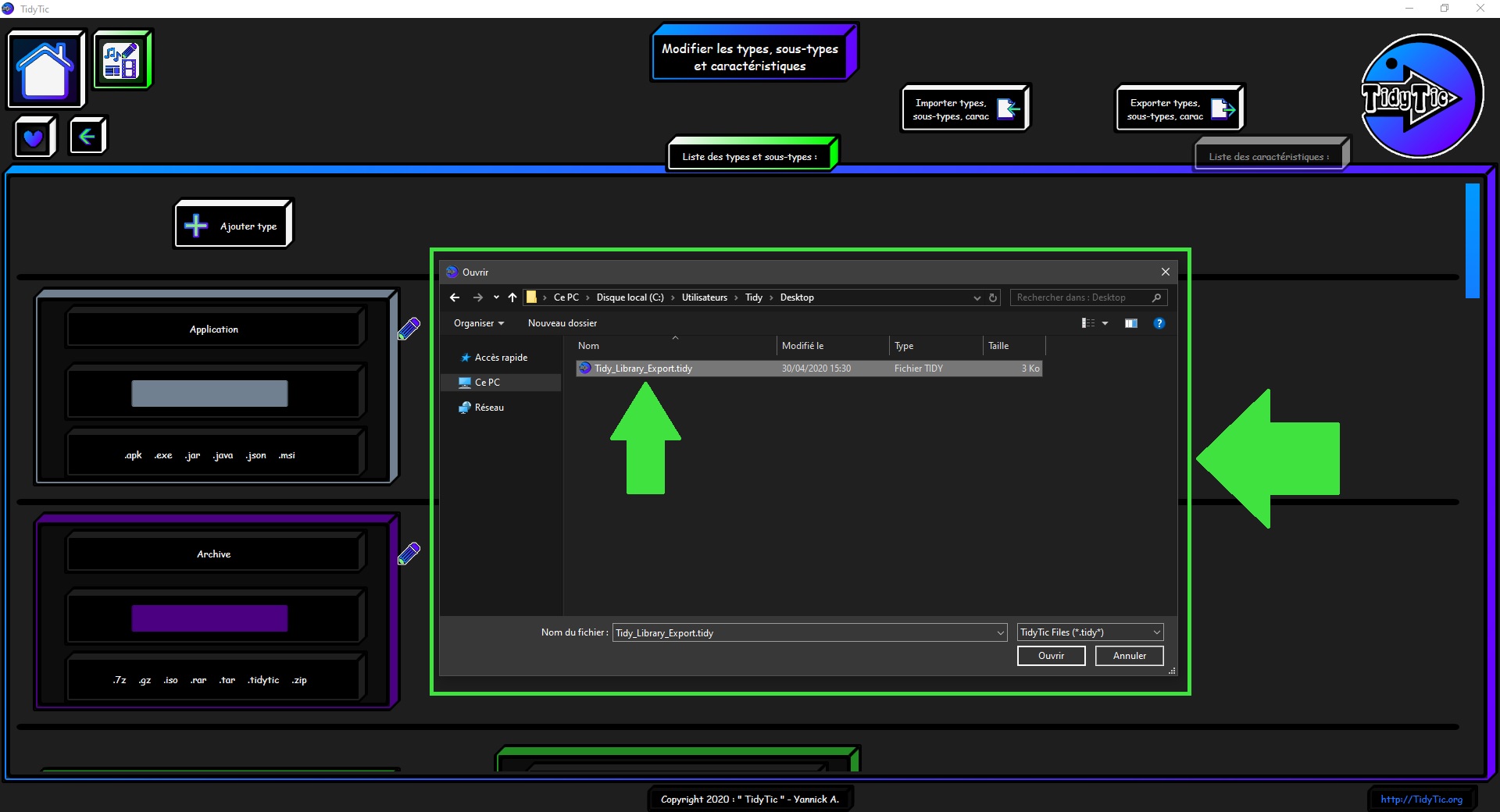Image resolution: width=1500 pixels, height=812 pixels.
Task: Edit the Application type with pencil icon
Action: [x=409, y=329]
